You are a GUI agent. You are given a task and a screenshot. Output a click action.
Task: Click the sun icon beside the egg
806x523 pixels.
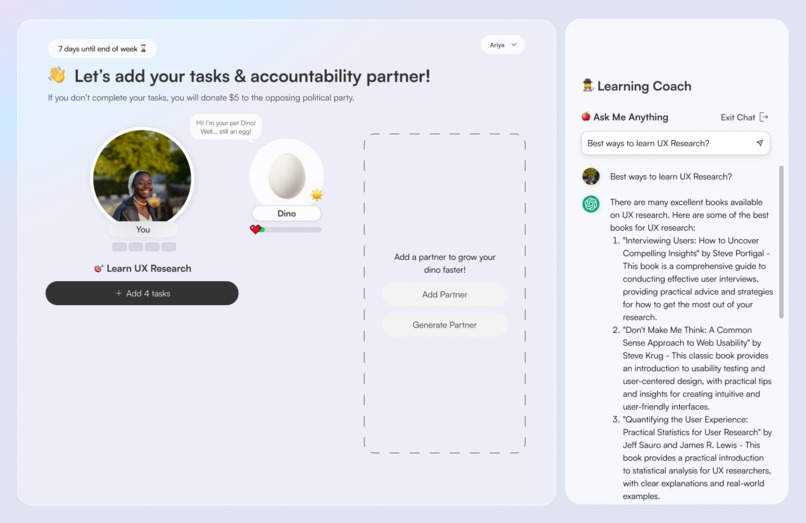(317, 195)
